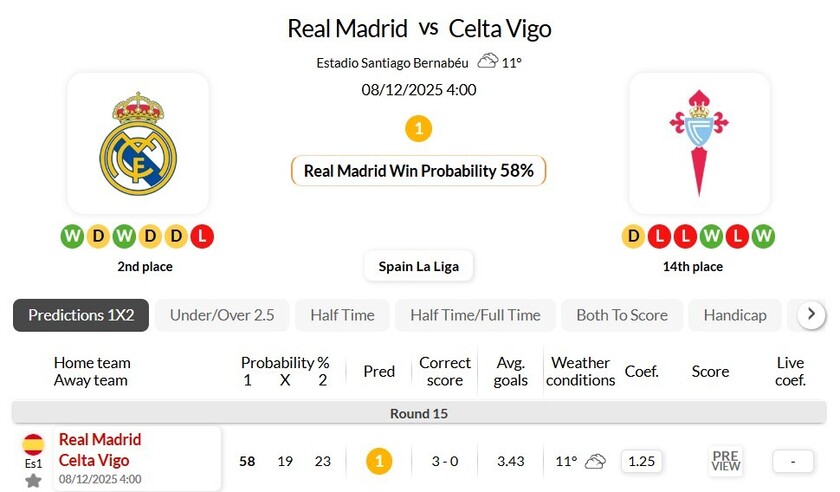840x492 pixels.
Task: Open the Half Time/Full Time tab
Action: tap(475, 315)
